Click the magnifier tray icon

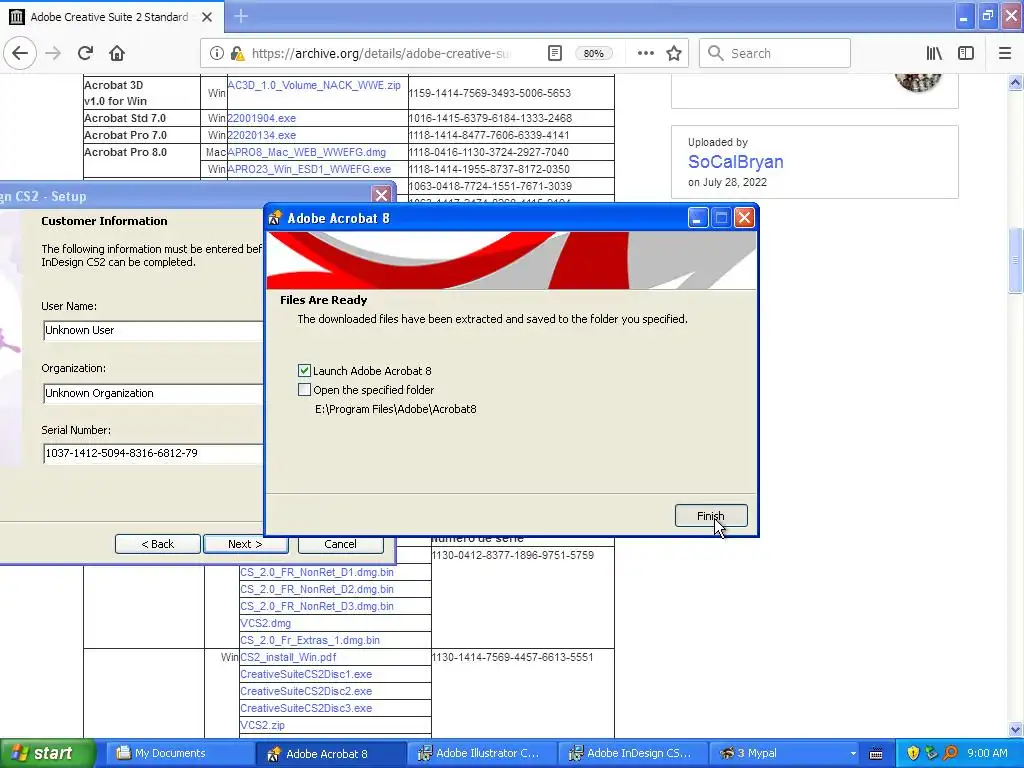[950, 753]
